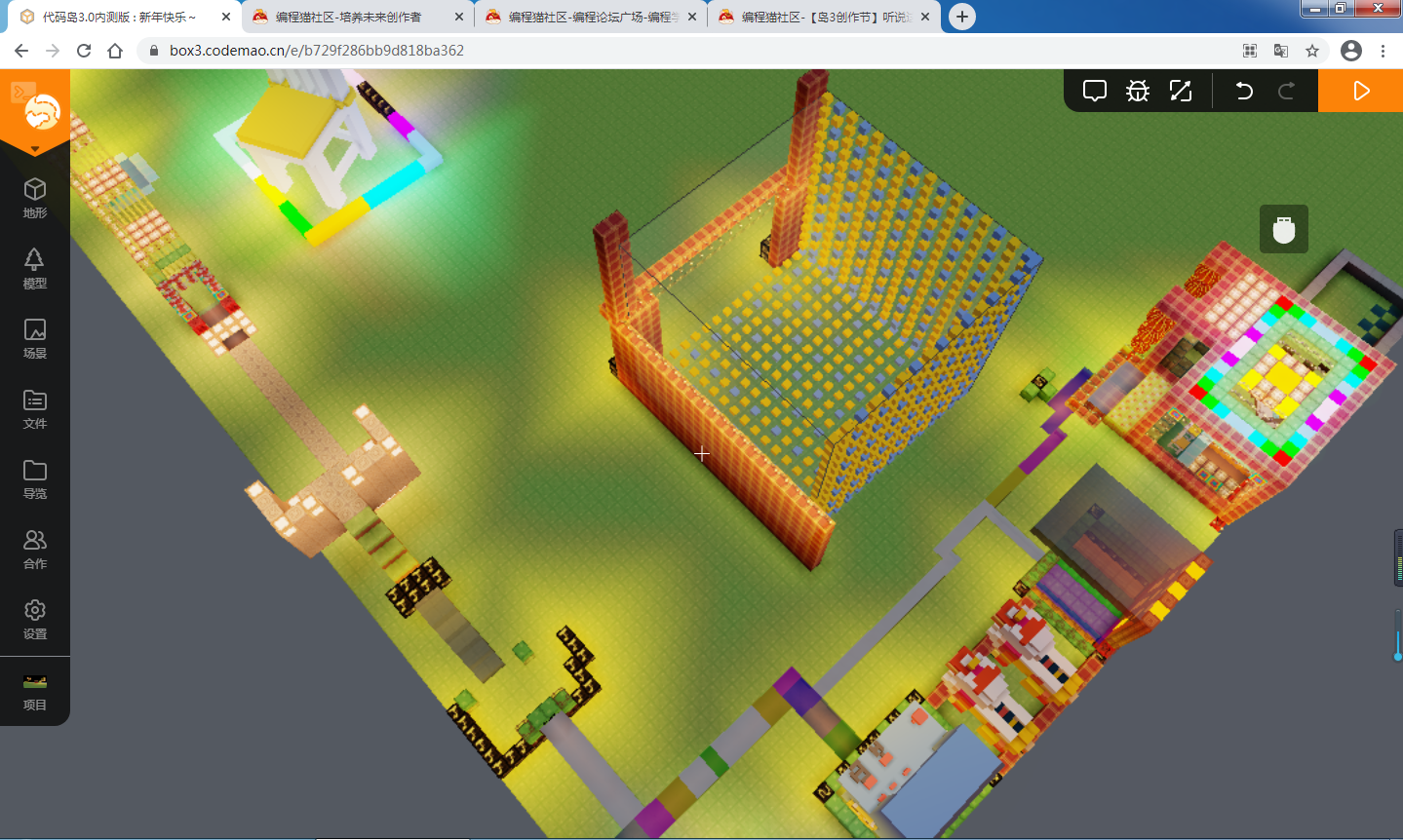Bookmark this page with the star
1403x840 pixels.
pos(1312,51)
